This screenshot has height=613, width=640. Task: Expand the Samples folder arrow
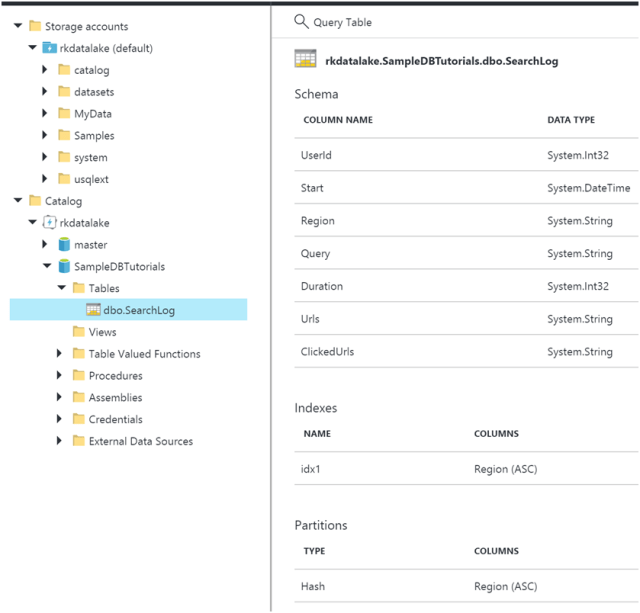[x=45, y=135]
